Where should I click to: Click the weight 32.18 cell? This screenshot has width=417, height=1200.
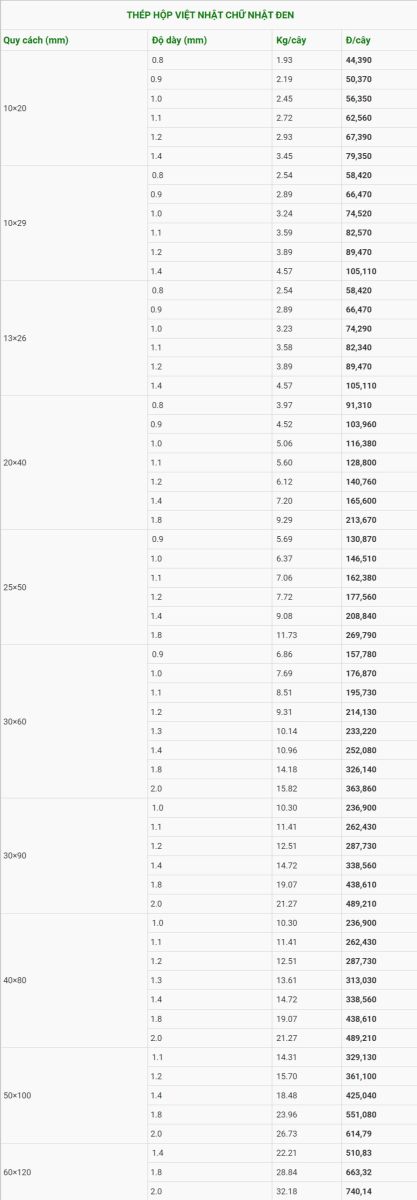coord(306,1191)
